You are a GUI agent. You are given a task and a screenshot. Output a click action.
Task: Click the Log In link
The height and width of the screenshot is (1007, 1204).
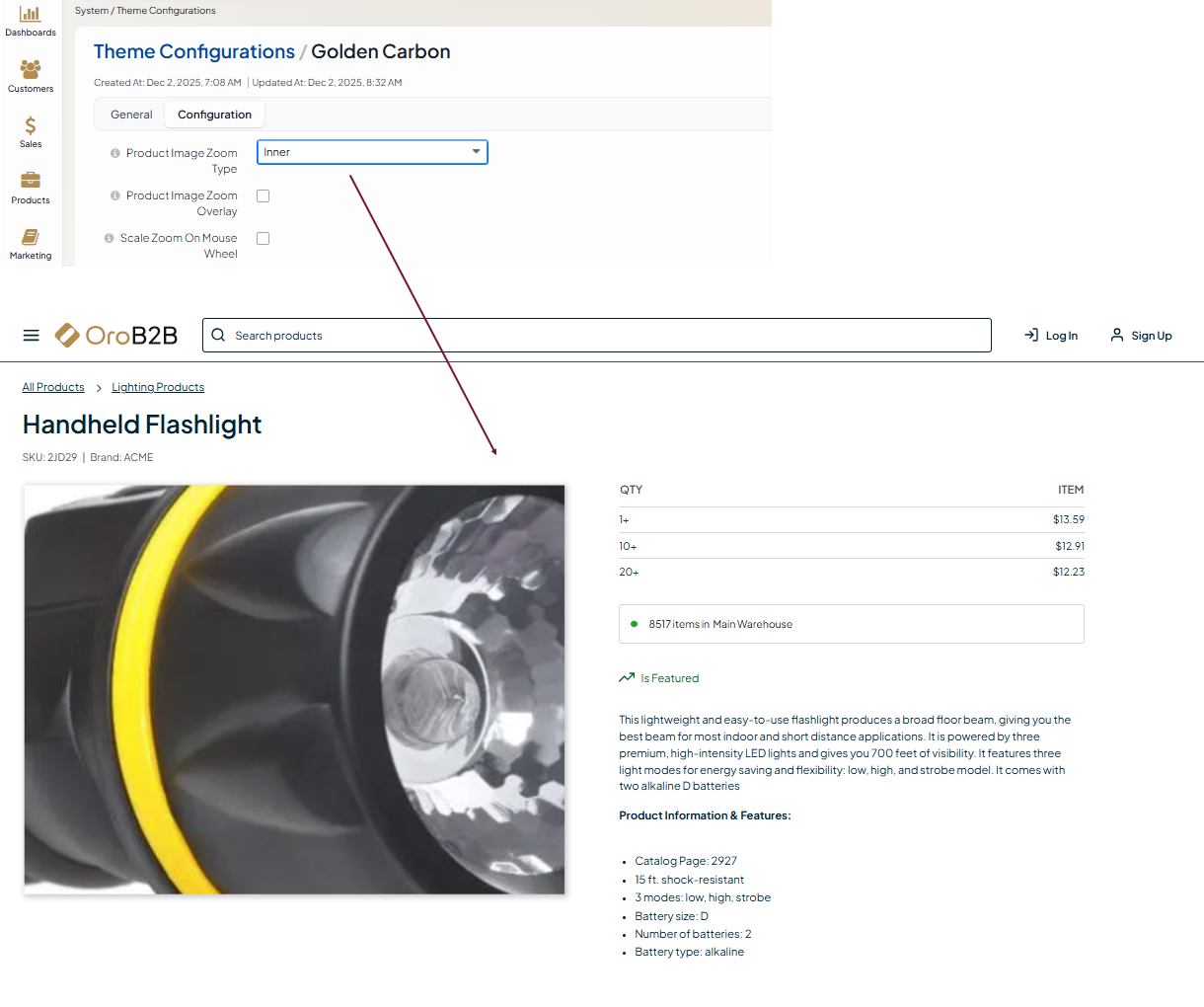1051,336
